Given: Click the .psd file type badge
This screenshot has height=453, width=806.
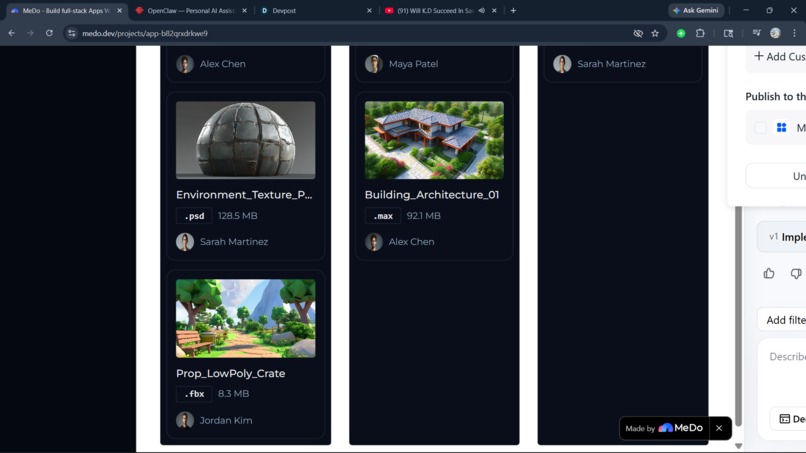Looking at the screenshot, I should (x=194, y=216).
